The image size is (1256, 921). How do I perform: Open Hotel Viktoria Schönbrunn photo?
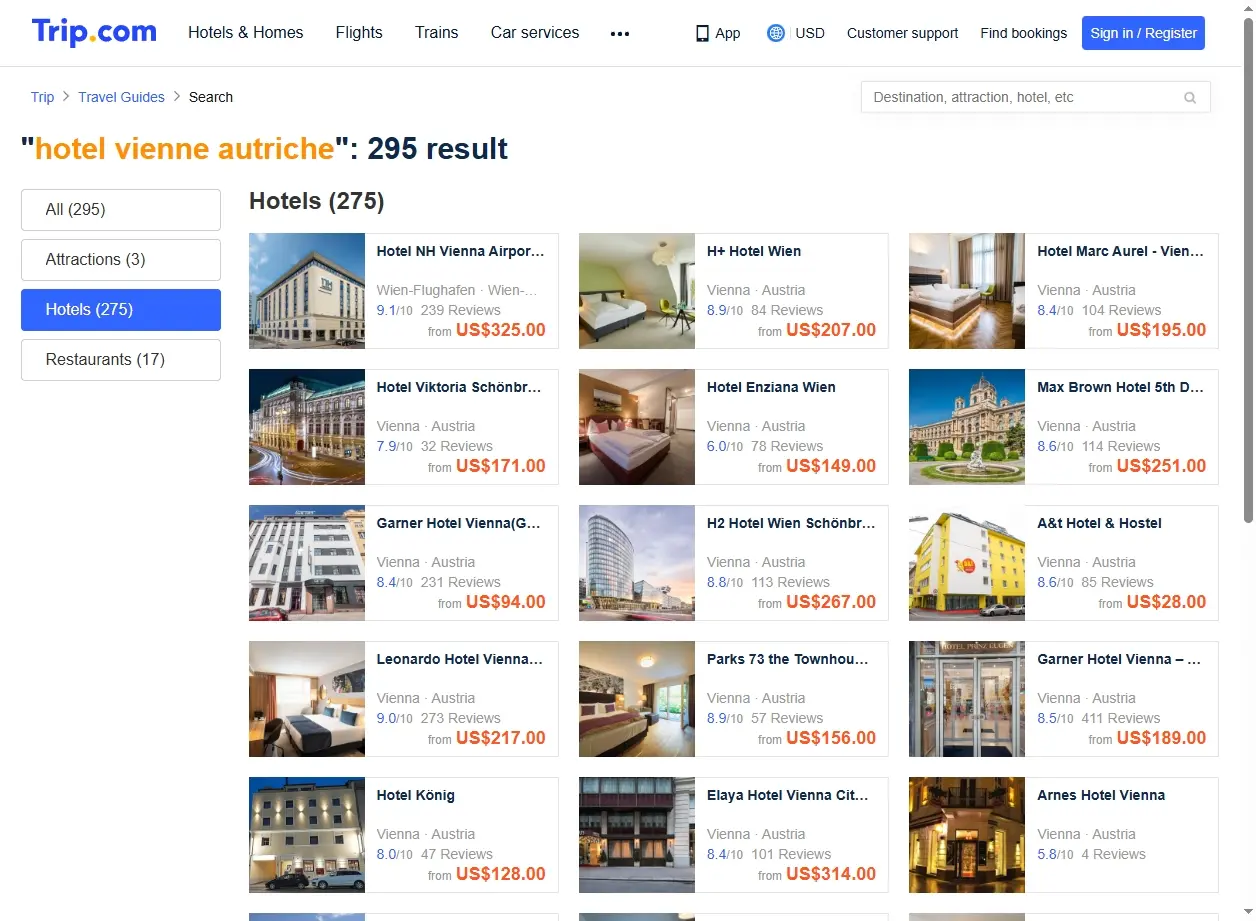pos(307,427)
